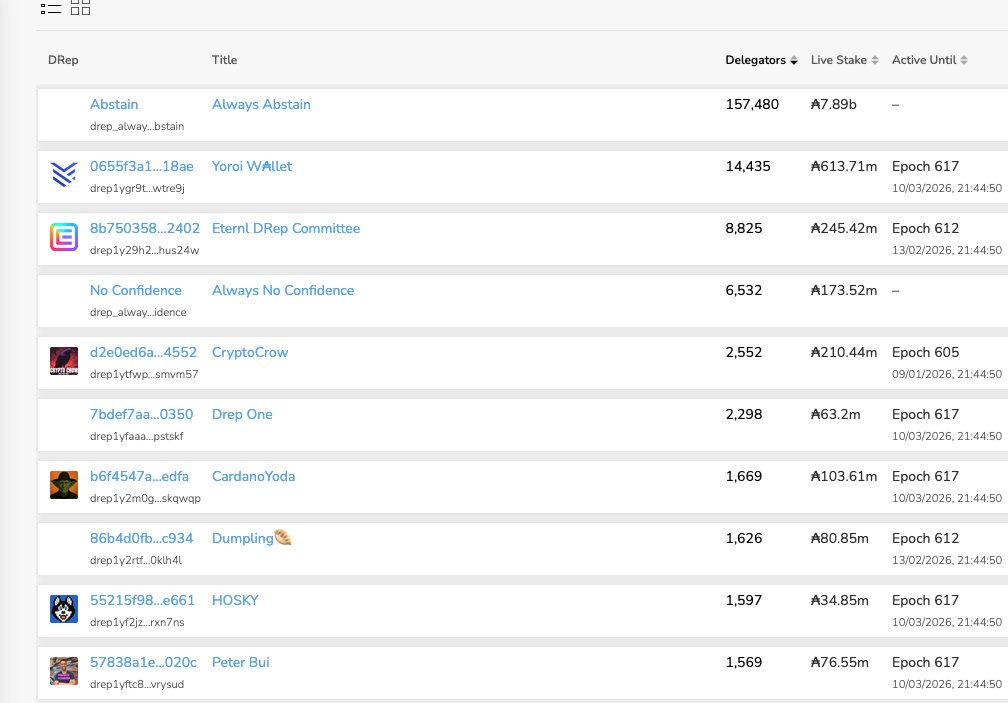Click the Eternl DRep Committee logo icon
Viewport: 1008px width, 703px height.
(64, 236)
